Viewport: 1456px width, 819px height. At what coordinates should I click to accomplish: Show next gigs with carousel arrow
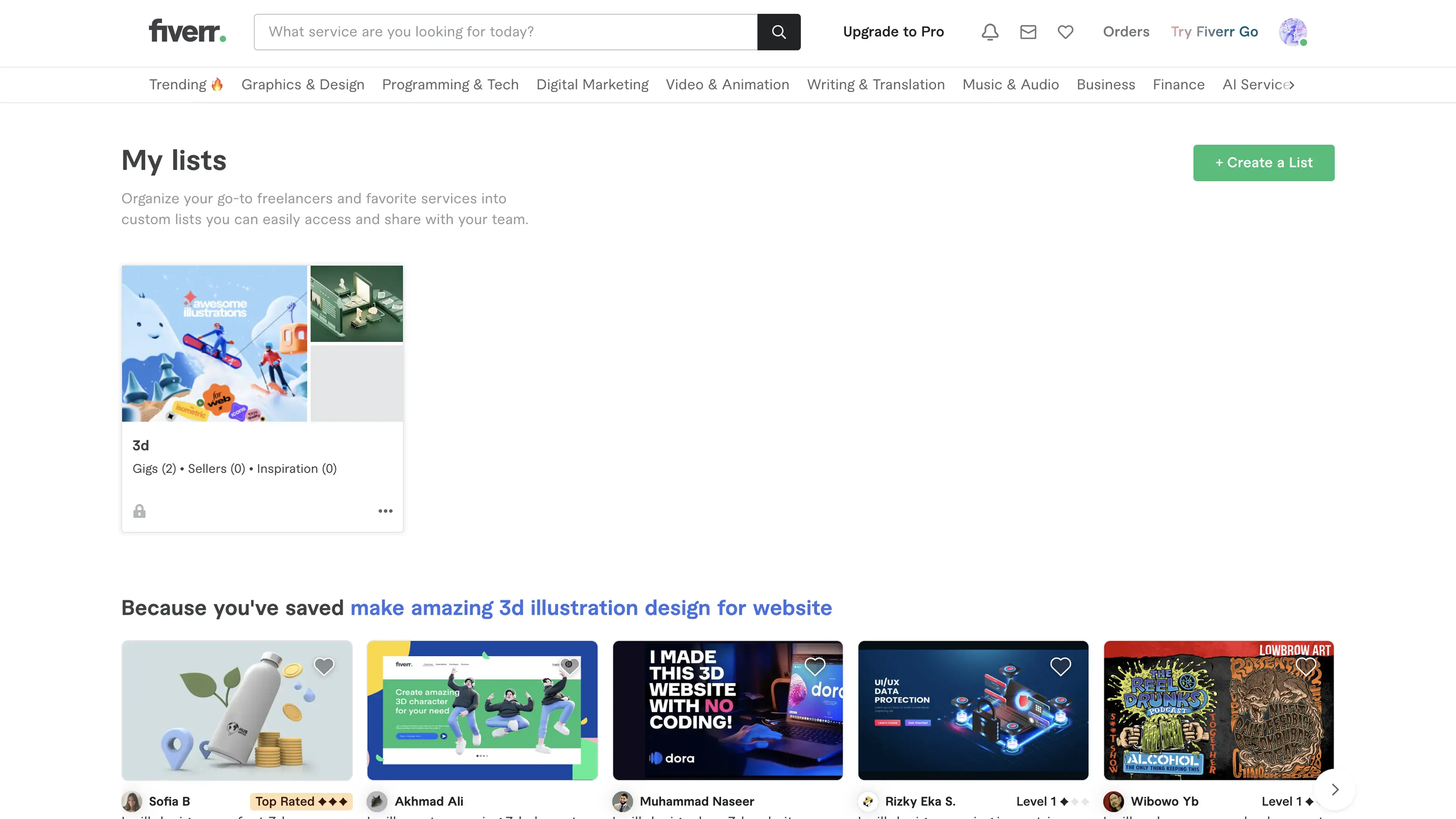click(x=1335, y=789)
